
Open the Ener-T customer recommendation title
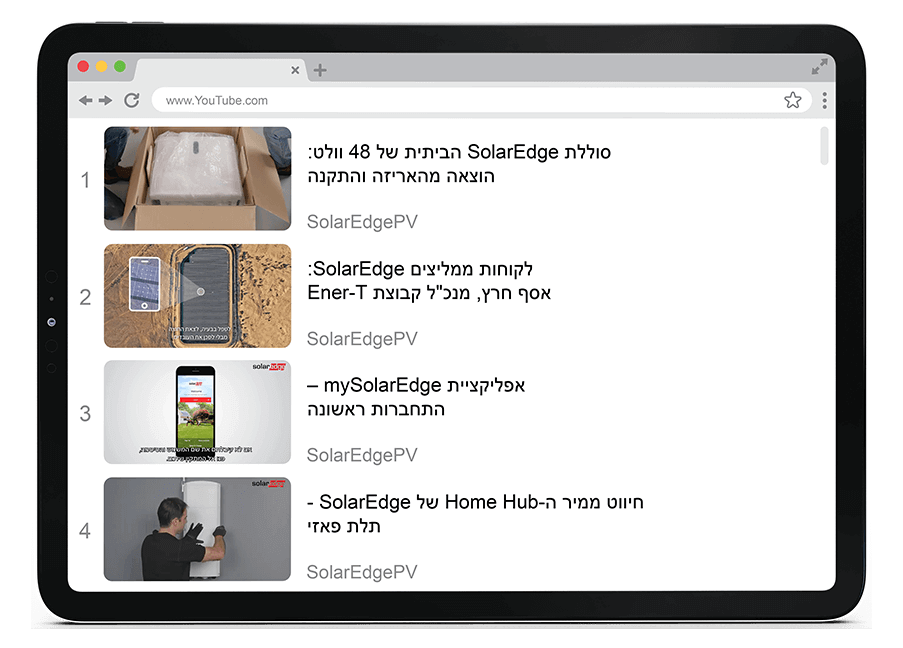[429, 281]
